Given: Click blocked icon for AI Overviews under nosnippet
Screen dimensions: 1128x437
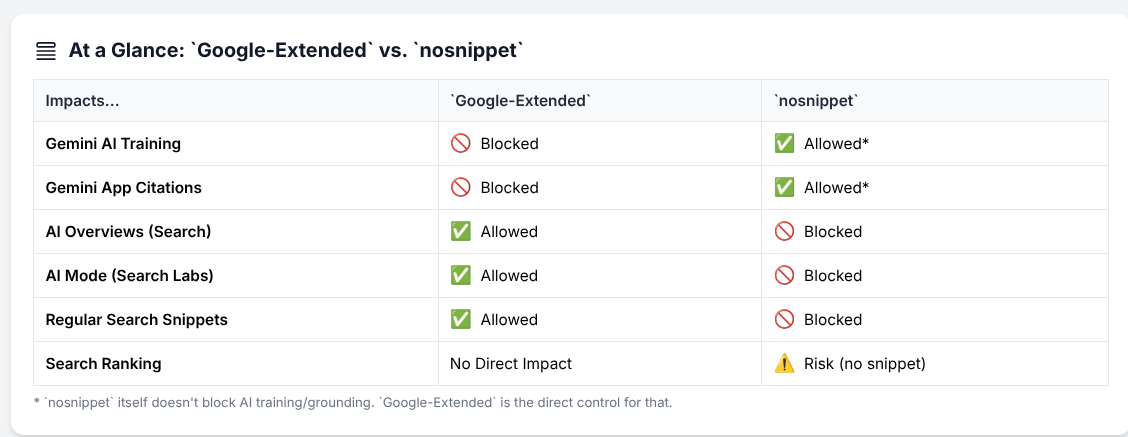Looking at the screenshot, I should coord(784,231).
